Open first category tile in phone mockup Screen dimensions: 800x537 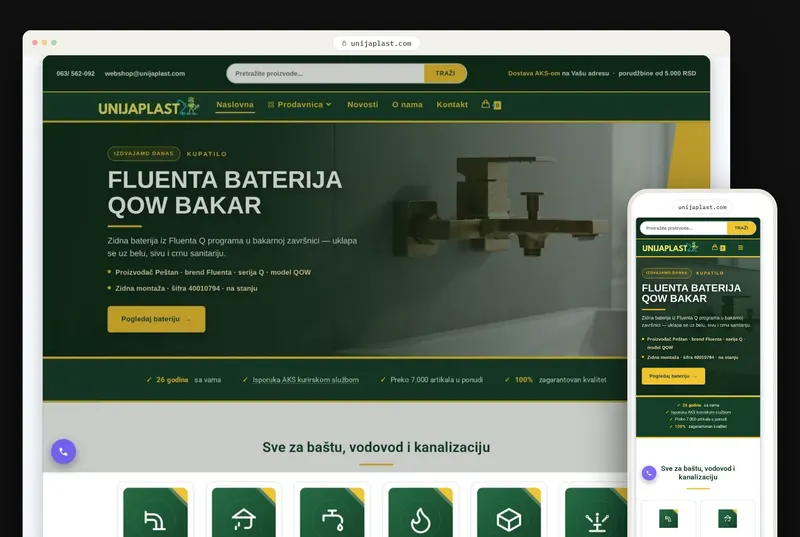pos(668,519)
